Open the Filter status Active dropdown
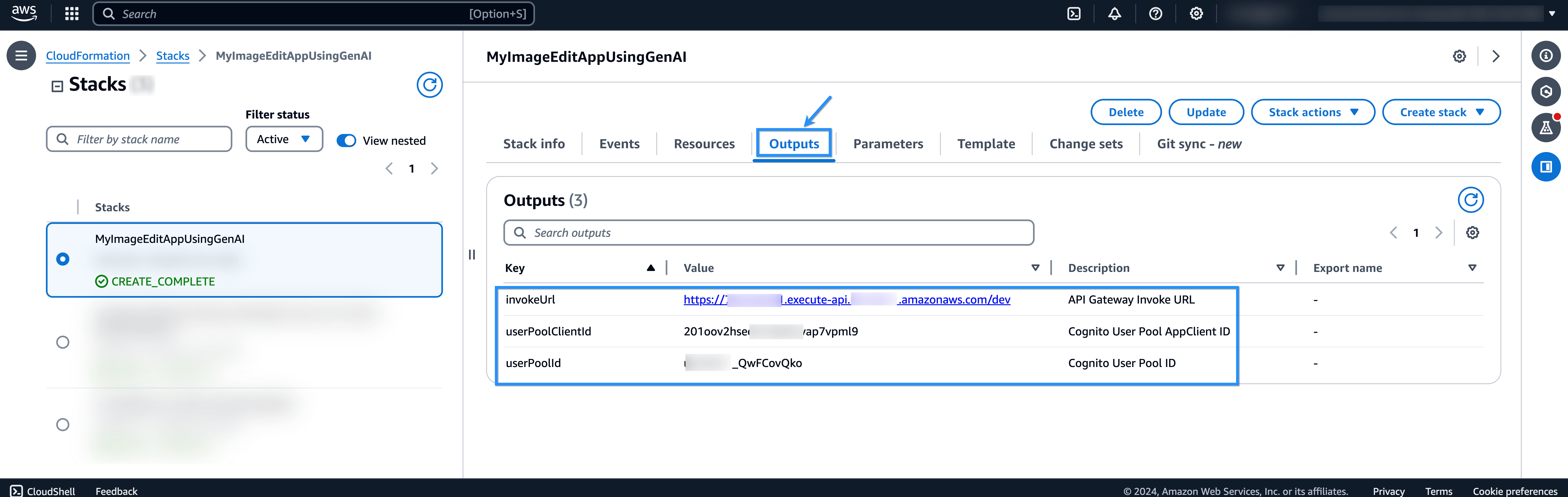 pos(284,139)
